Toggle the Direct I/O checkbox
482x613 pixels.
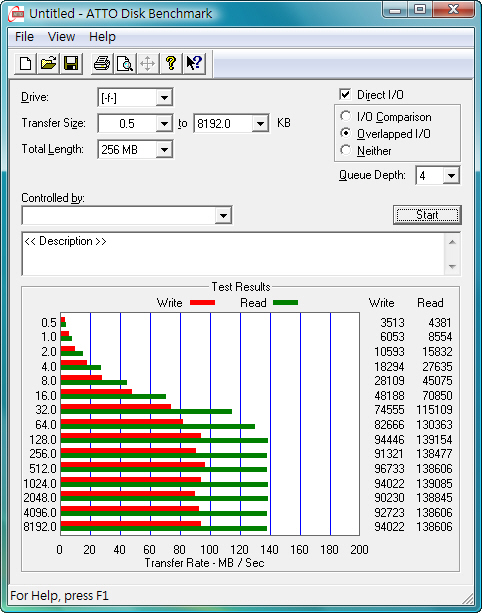pyautogui.click(x=345, y=94)
